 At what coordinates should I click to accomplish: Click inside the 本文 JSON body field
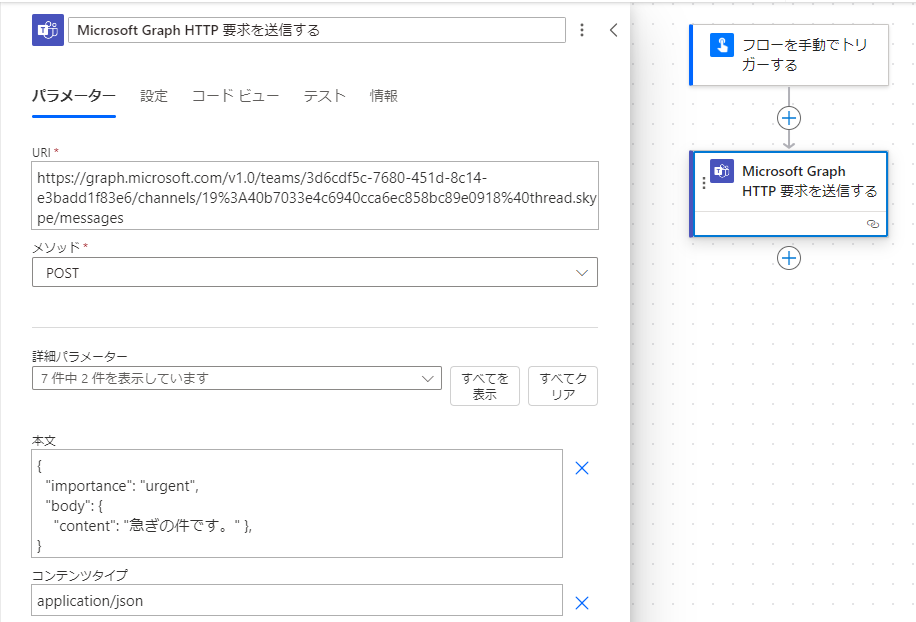pyautogui.click(x=297, y=503)
